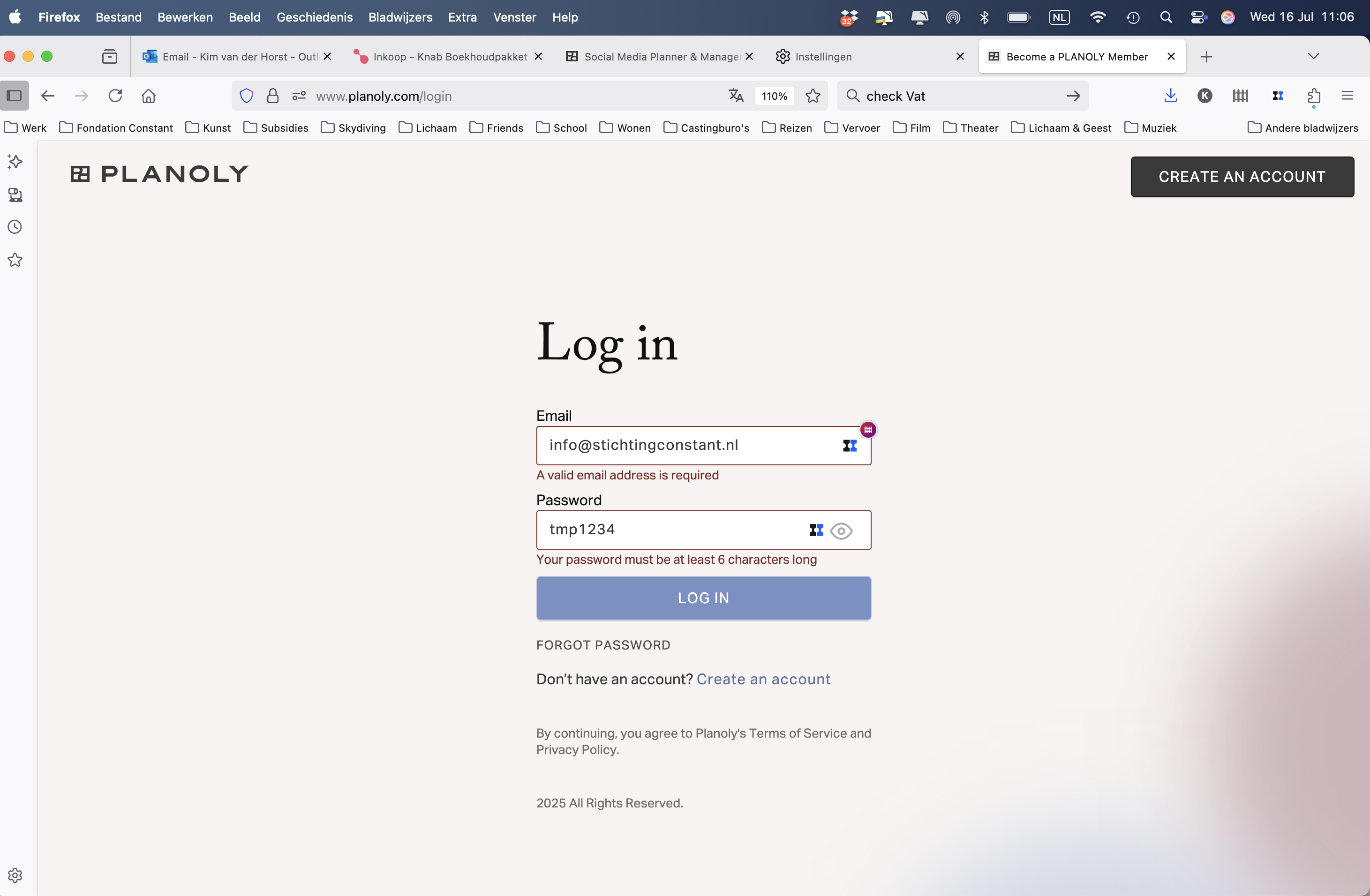Image resolution: width=1370 pixels, height=896 pixels.
Task: Open the Firefox sidebar toggle button
Action: 15,96
